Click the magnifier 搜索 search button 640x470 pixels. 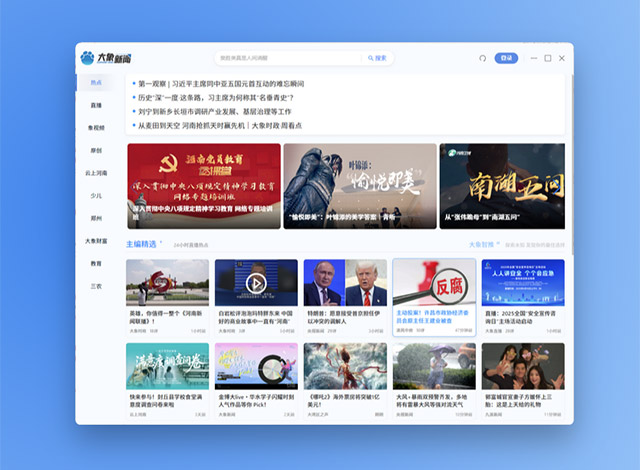click(x=377, y=58)
